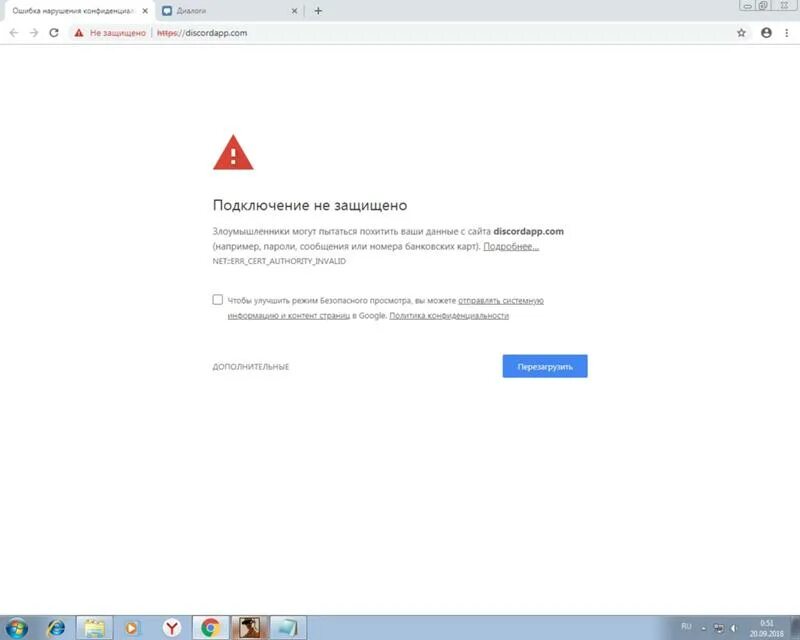Launch Internet Explorer from taskbar
The height and width of the screenshot is (640, 800).
(x=56, y=628)
